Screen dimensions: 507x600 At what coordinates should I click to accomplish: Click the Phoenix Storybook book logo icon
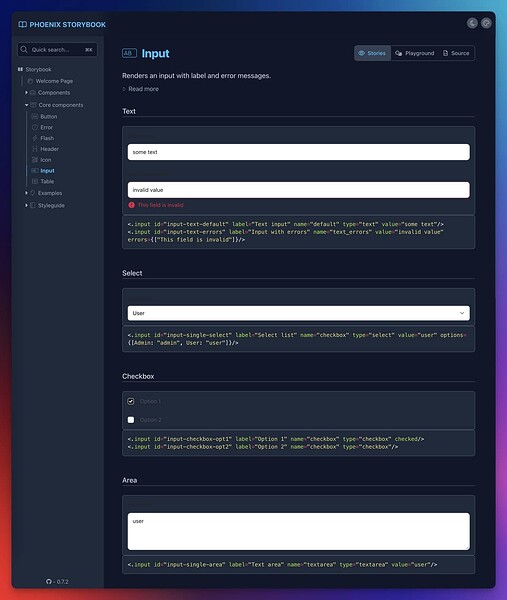[23, 24]
